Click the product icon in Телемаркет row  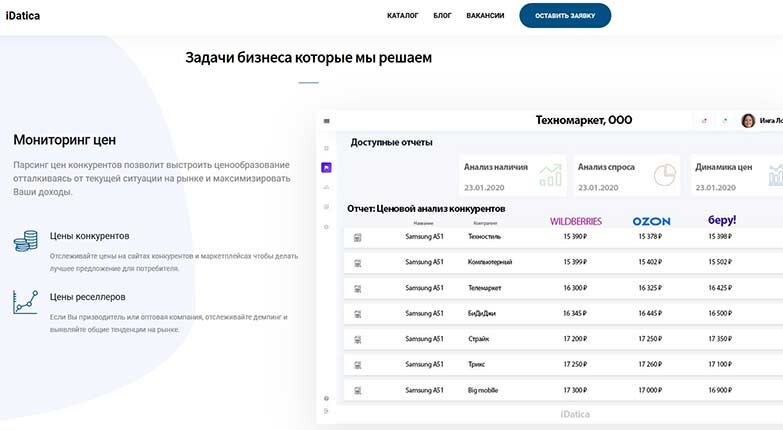pyautogui.click(x=358, y=289)
